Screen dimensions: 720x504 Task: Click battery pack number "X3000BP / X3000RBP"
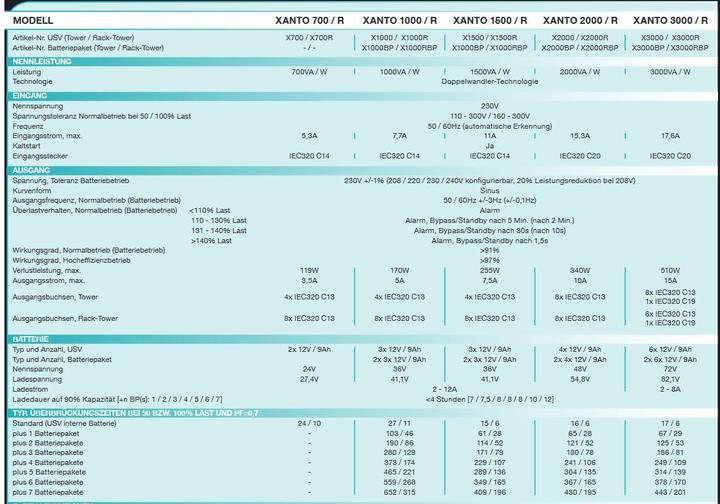[x=670, y=48]
